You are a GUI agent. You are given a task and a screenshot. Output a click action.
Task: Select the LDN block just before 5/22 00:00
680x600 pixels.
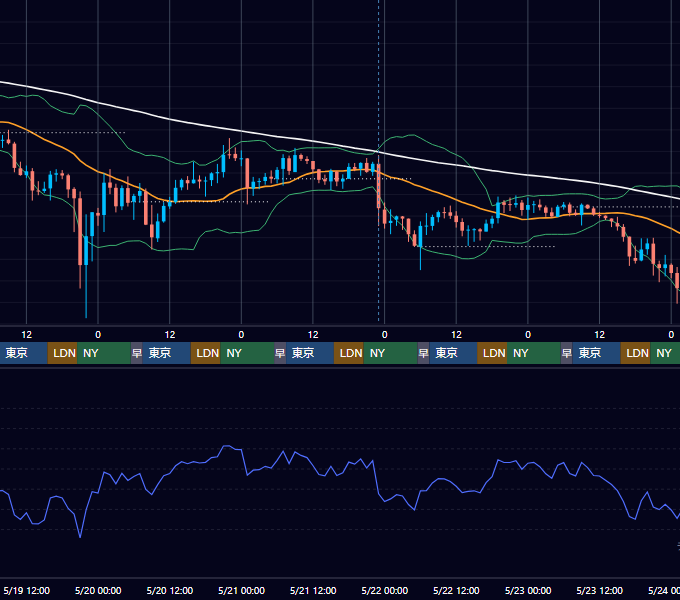click(x=349, y=353)
